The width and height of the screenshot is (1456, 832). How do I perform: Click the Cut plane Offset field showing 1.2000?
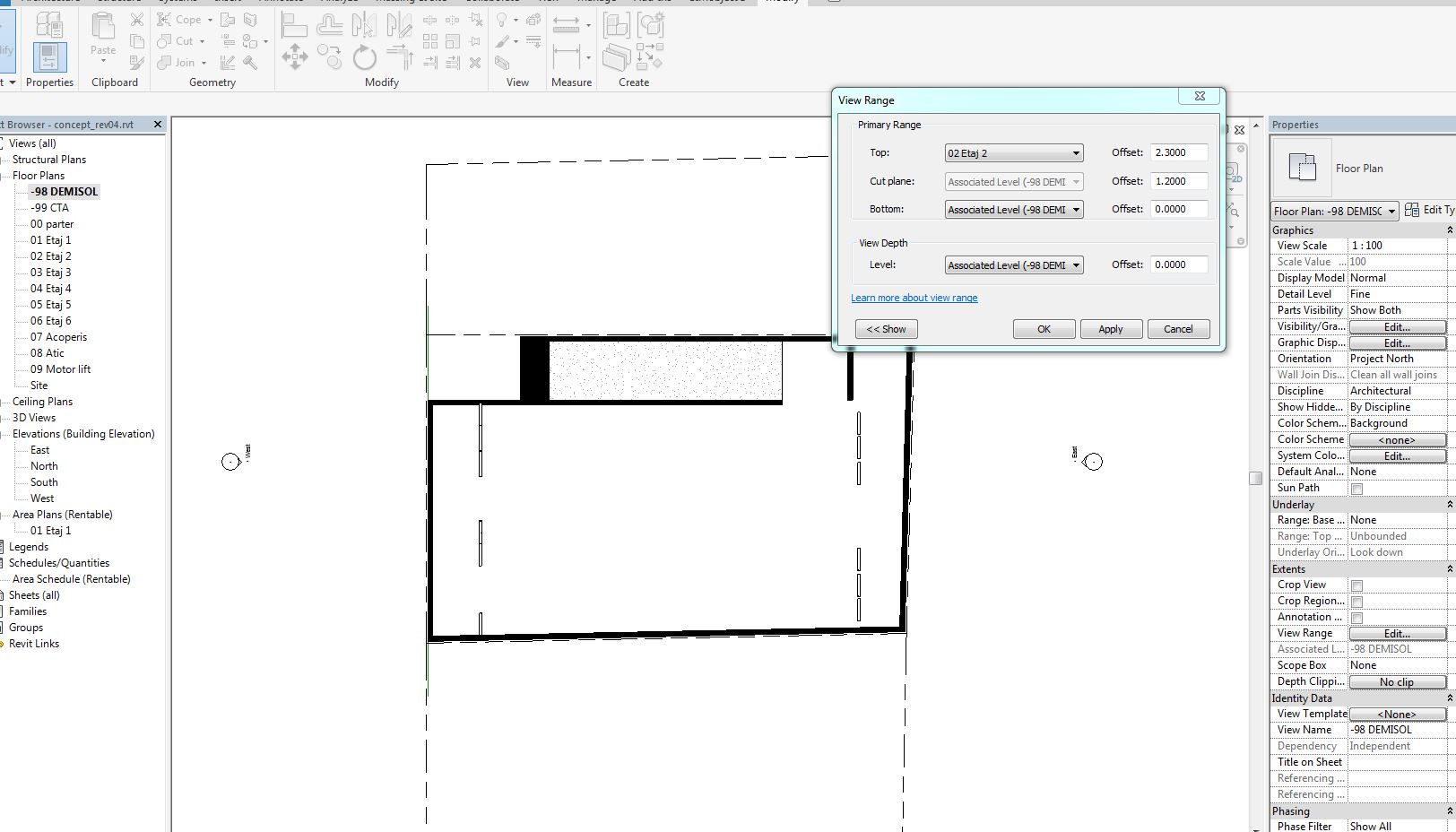[x=1179, y=181]
